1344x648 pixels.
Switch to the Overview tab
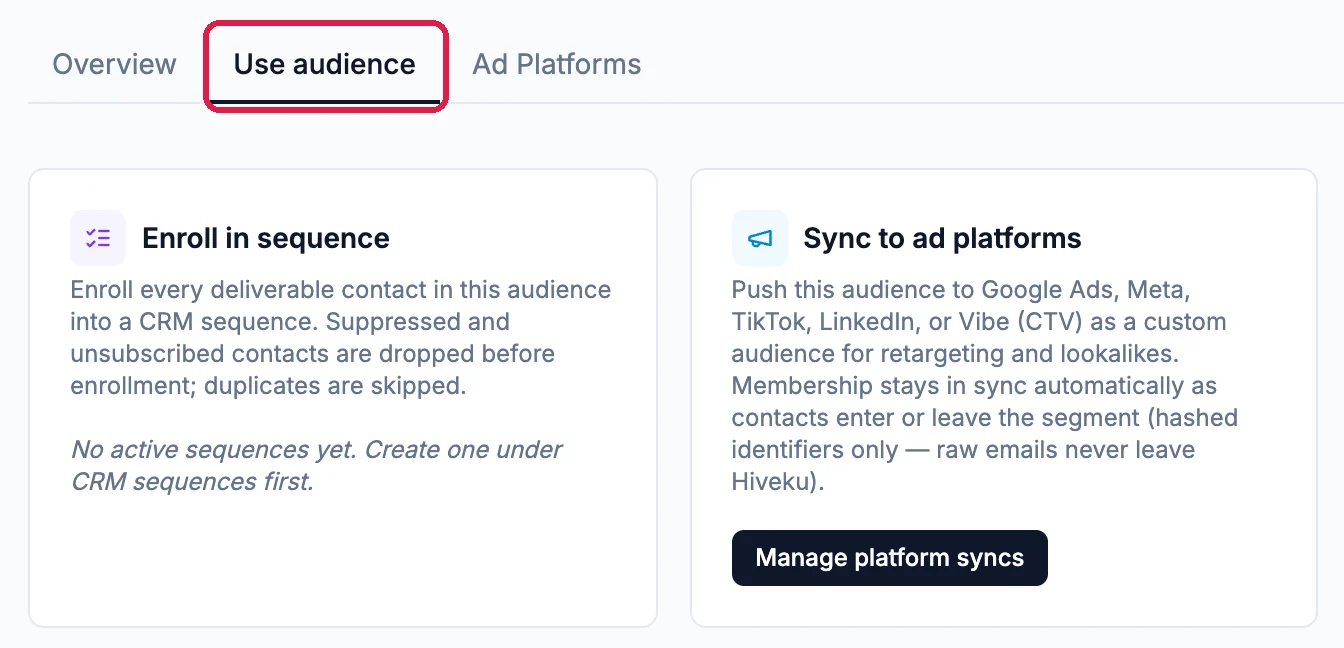(x=114, y=64)
